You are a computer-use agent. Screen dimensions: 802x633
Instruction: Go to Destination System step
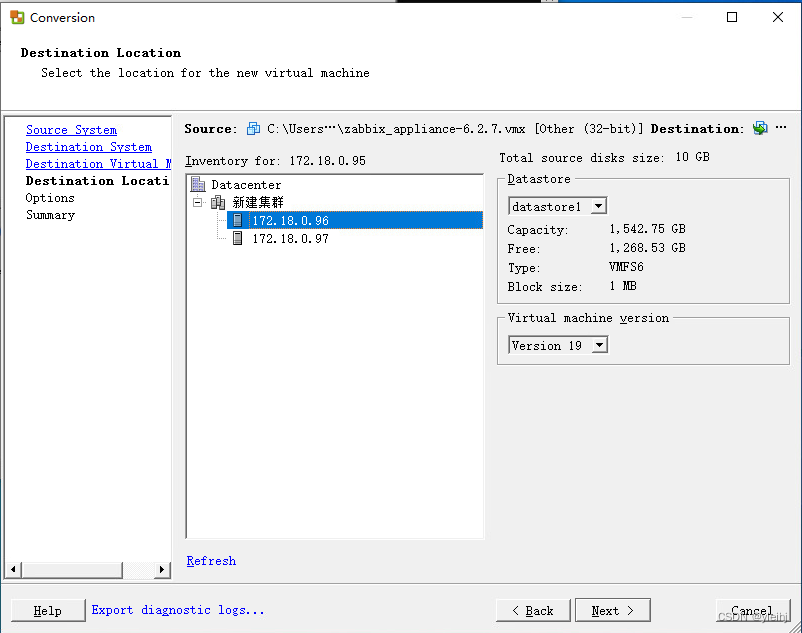click(x=88, y=147)
